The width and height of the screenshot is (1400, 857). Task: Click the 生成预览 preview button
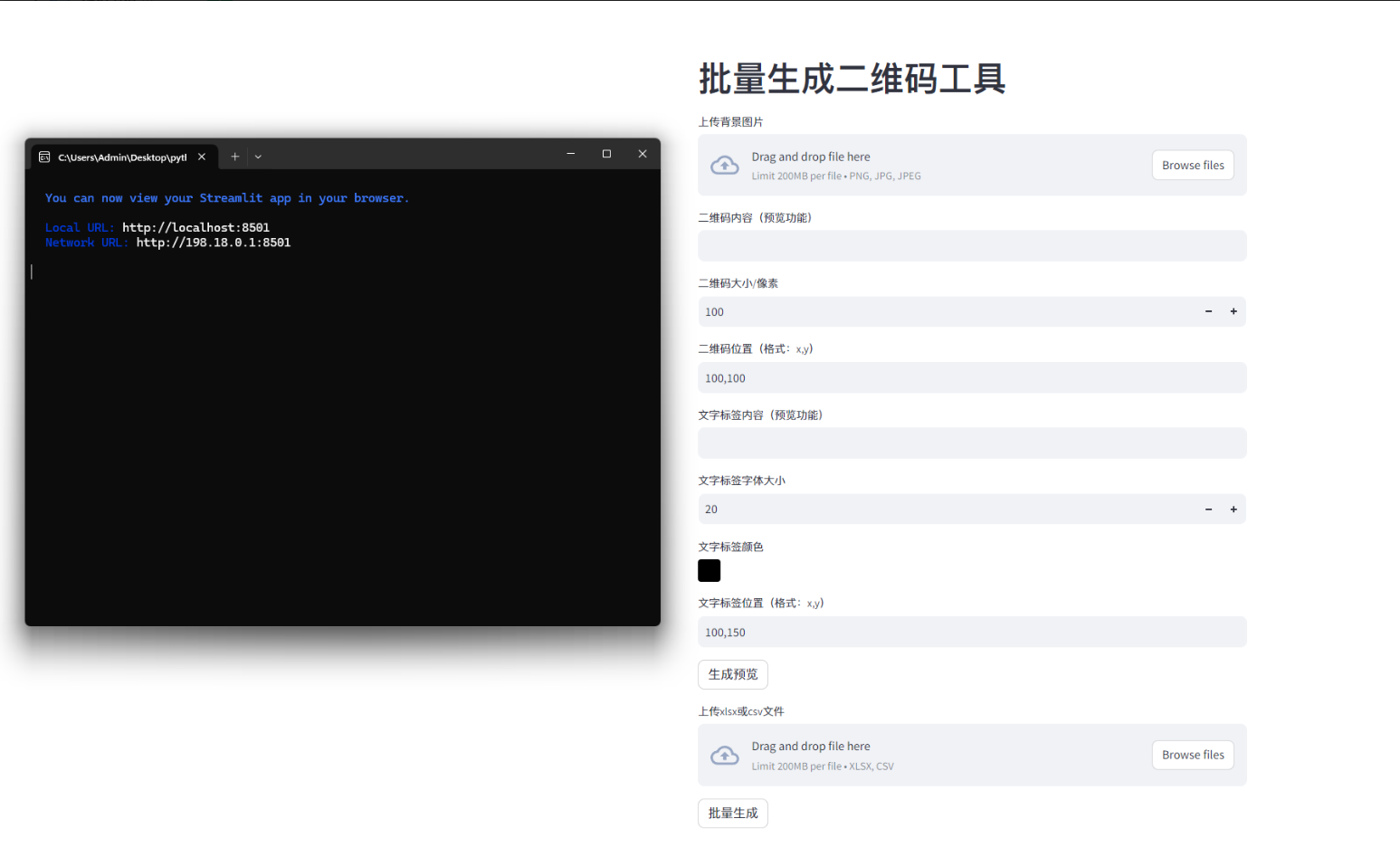732,674
